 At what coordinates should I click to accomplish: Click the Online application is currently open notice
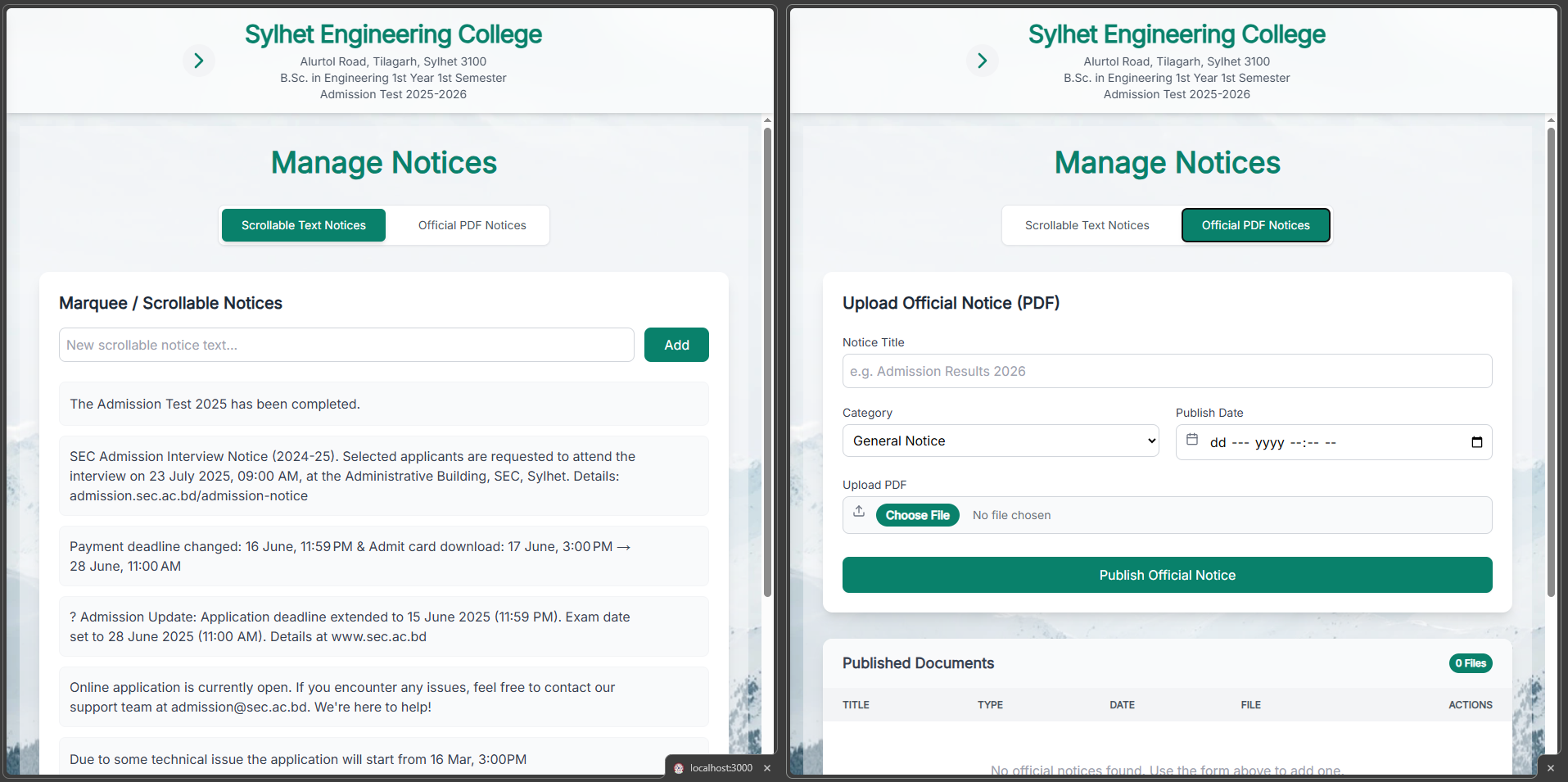[384, 697]
